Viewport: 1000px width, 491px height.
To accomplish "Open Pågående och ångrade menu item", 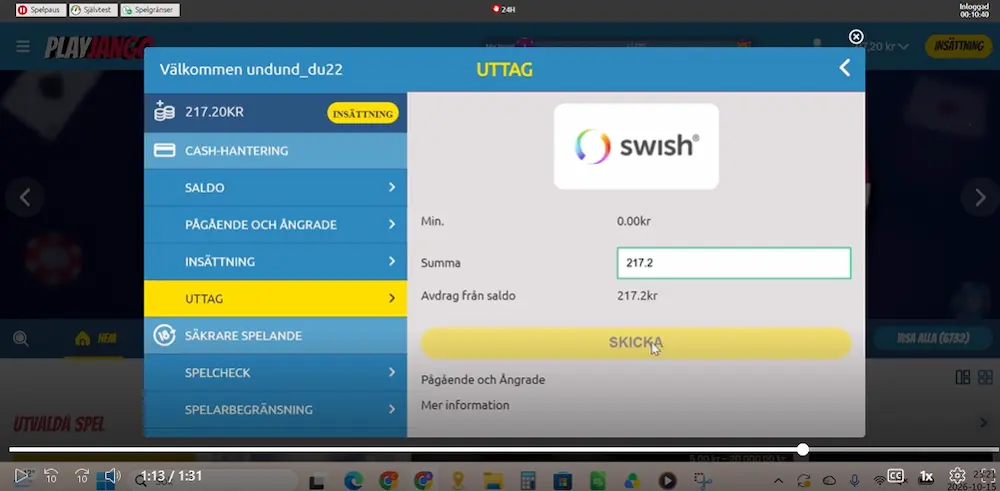I will click(276, 224).
